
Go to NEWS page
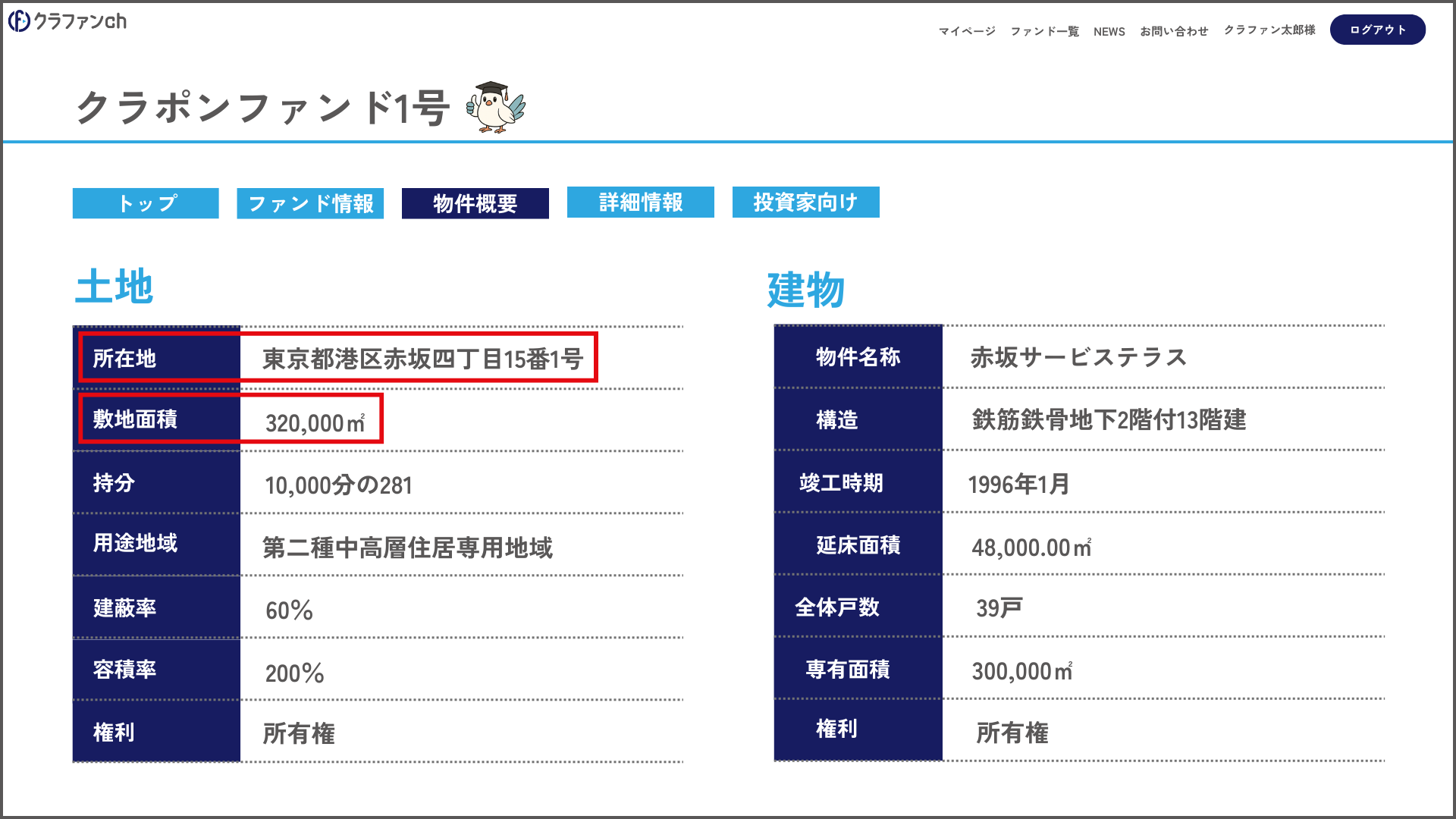1109,31
